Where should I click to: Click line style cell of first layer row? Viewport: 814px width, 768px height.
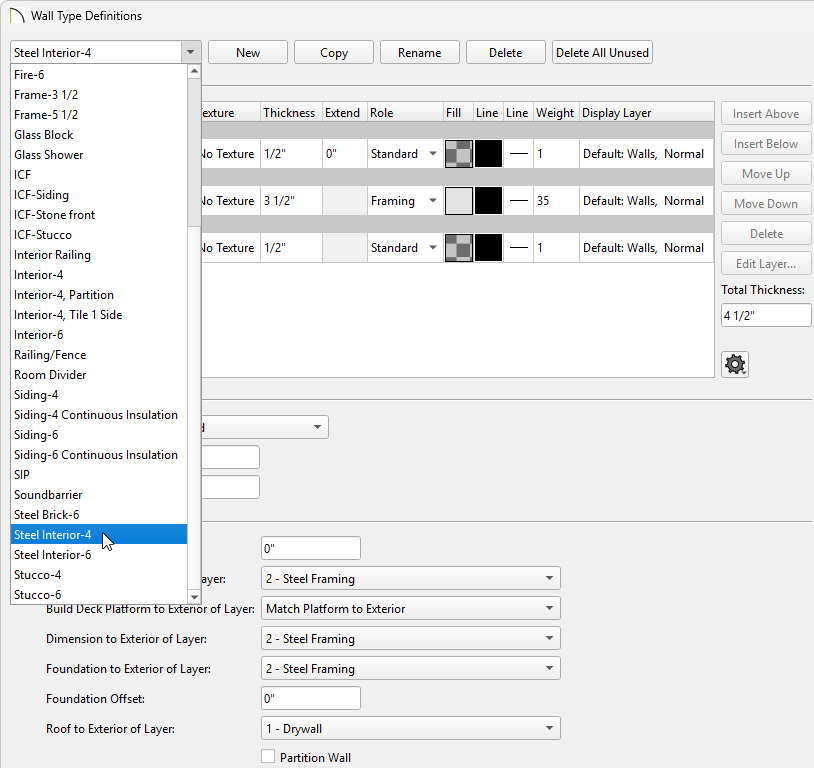518,154
